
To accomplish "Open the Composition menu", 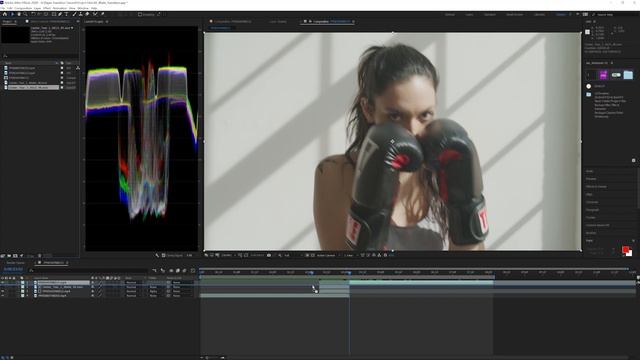I will point(23,8).
